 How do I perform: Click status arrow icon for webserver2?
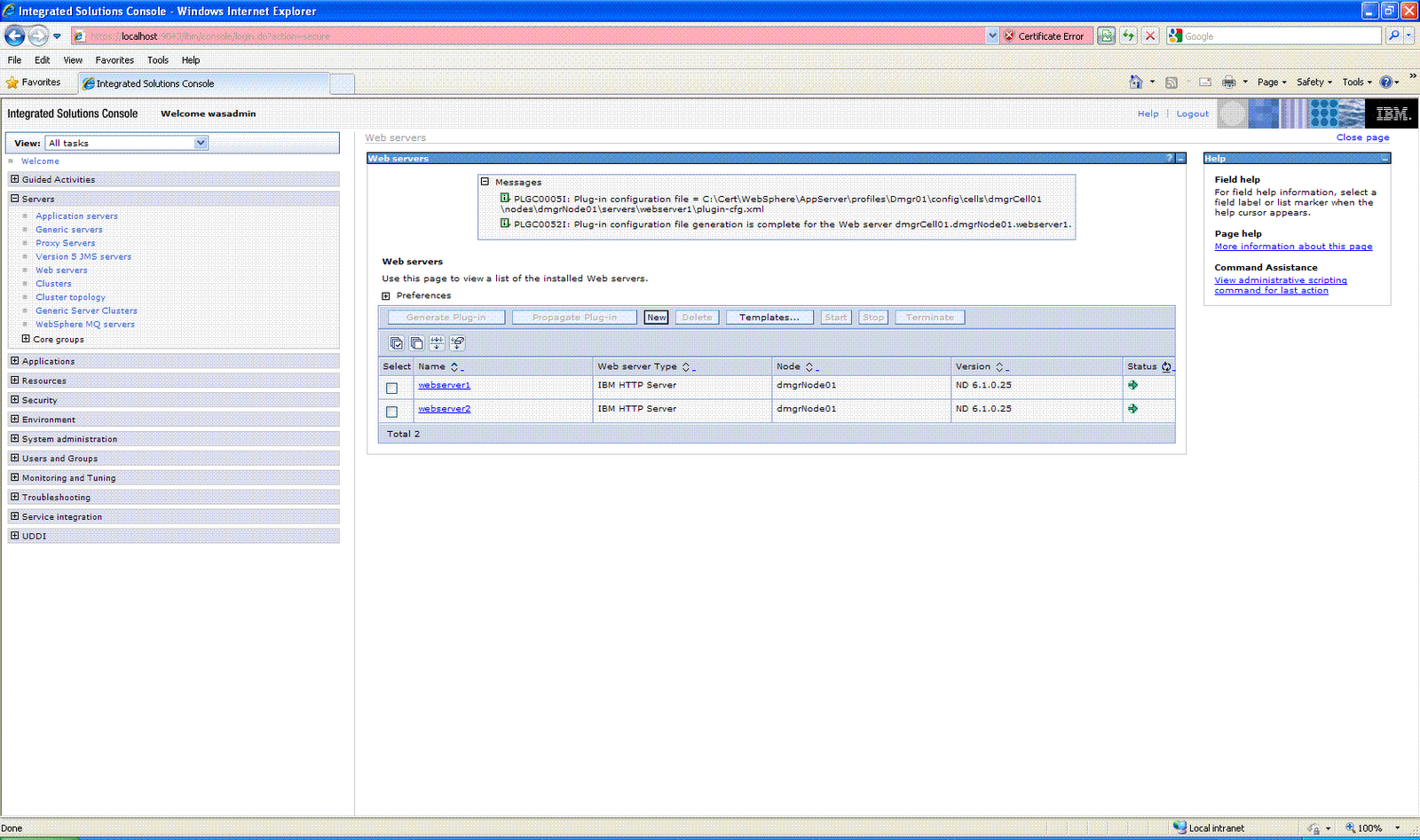[x=1132, y=409]
